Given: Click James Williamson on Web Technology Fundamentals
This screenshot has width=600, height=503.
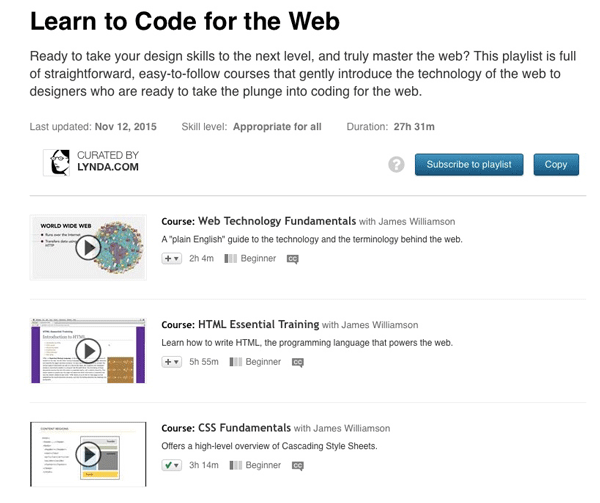Looking at the screenshot, I should pyautogui.click(x=417, y=222).
